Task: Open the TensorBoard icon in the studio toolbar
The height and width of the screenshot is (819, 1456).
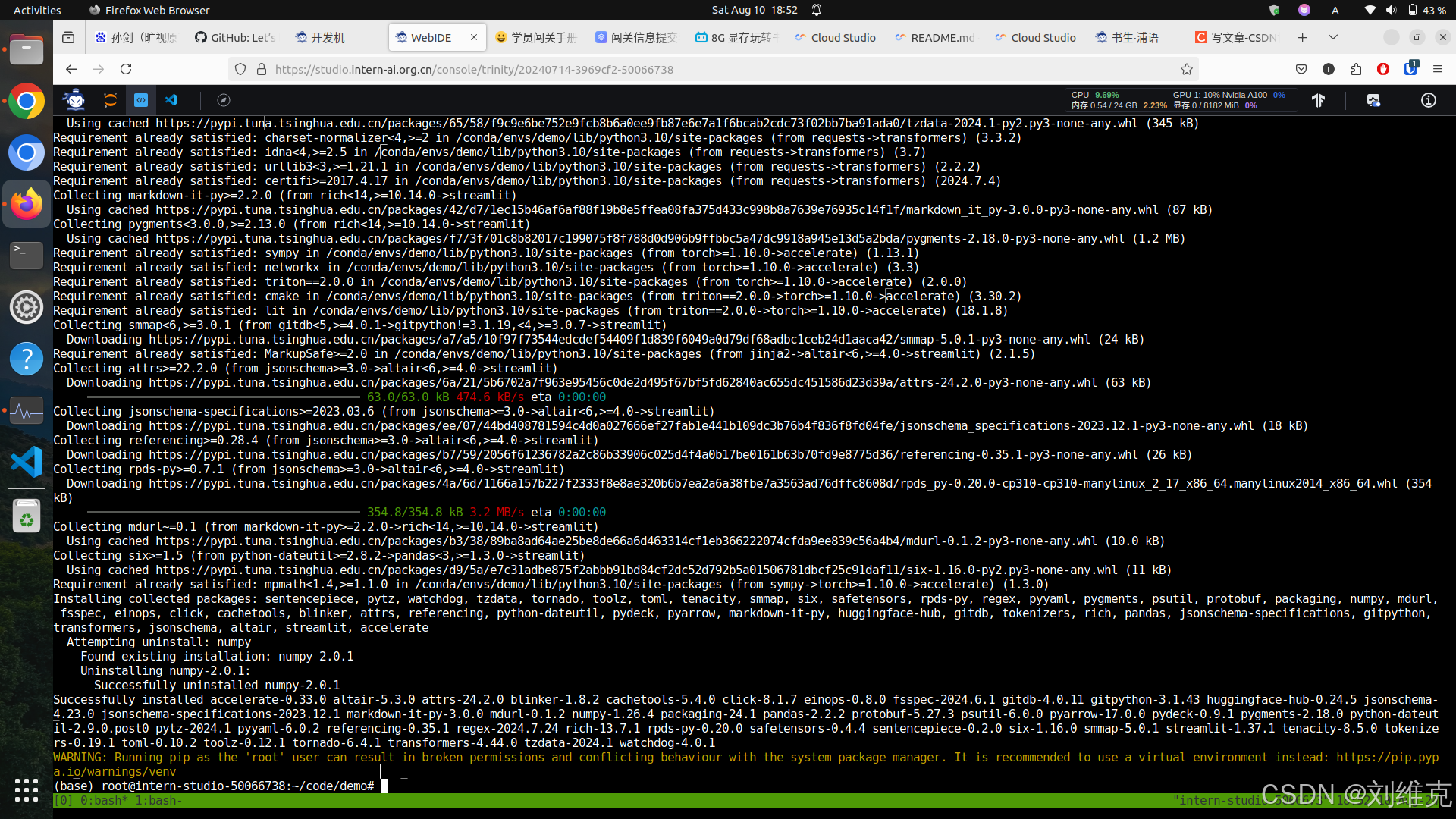Action: [1318, 100]
